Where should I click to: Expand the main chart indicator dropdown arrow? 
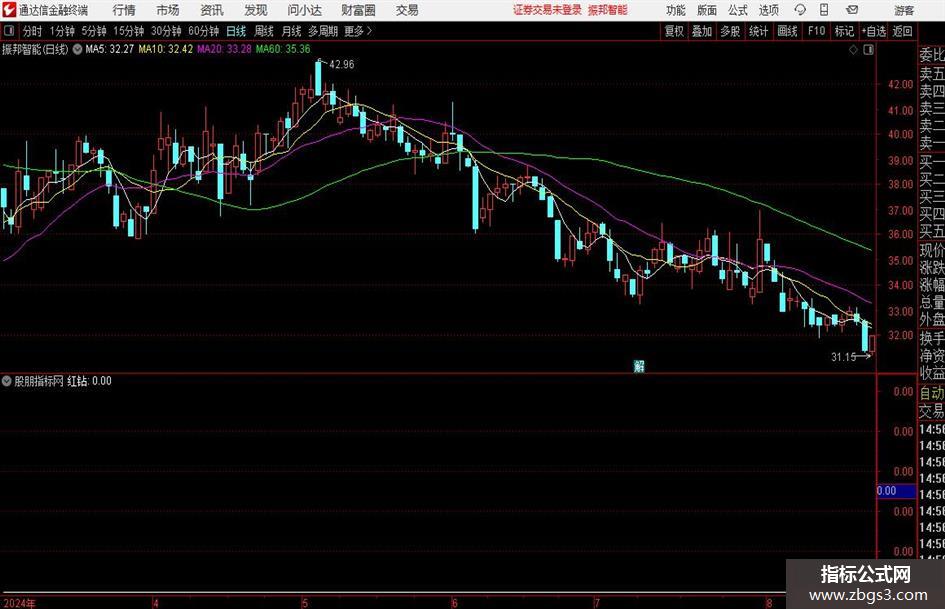(78, 49)
